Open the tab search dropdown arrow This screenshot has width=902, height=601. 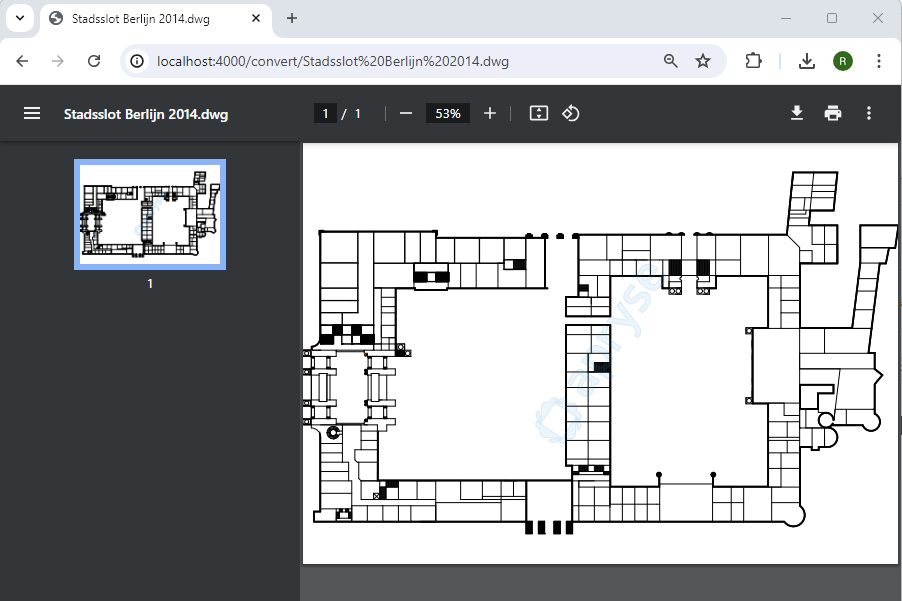coord(20,18)
